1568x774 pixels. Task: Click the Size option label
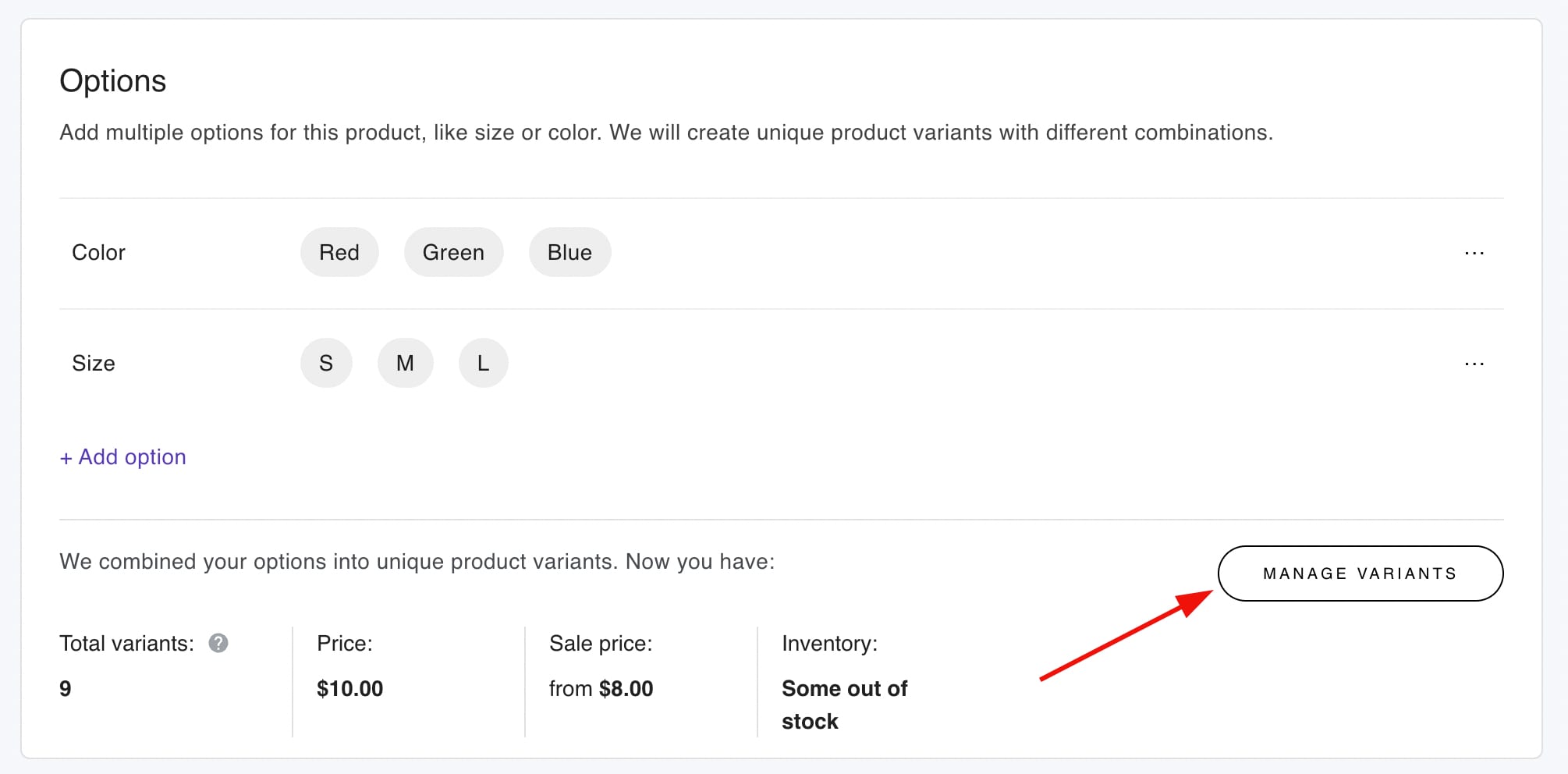[94, 364]
